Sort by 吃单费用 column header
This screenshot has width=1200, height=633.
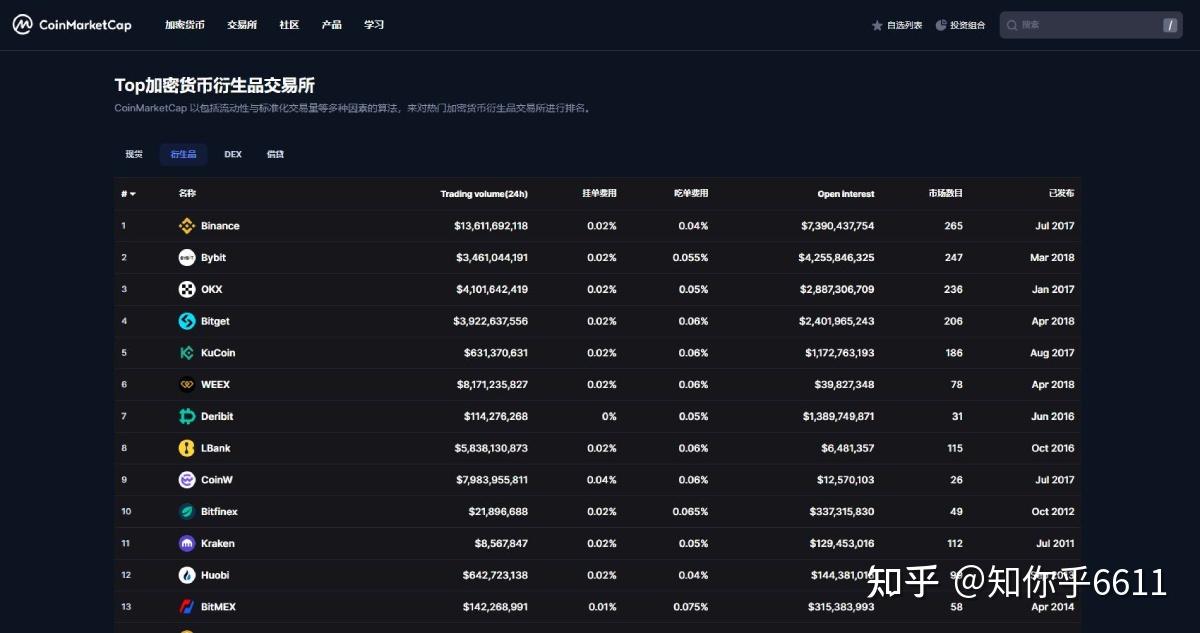(x=691, y=194)
